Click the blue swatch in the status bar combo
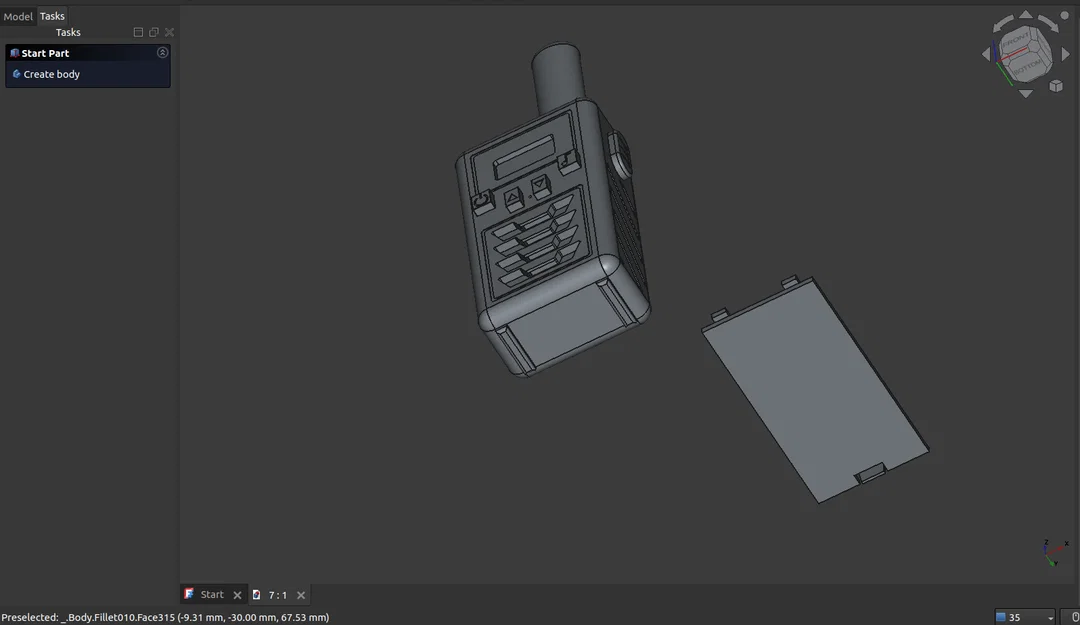The height and width of the screenshot is (625, 1080). (1001, 617)
